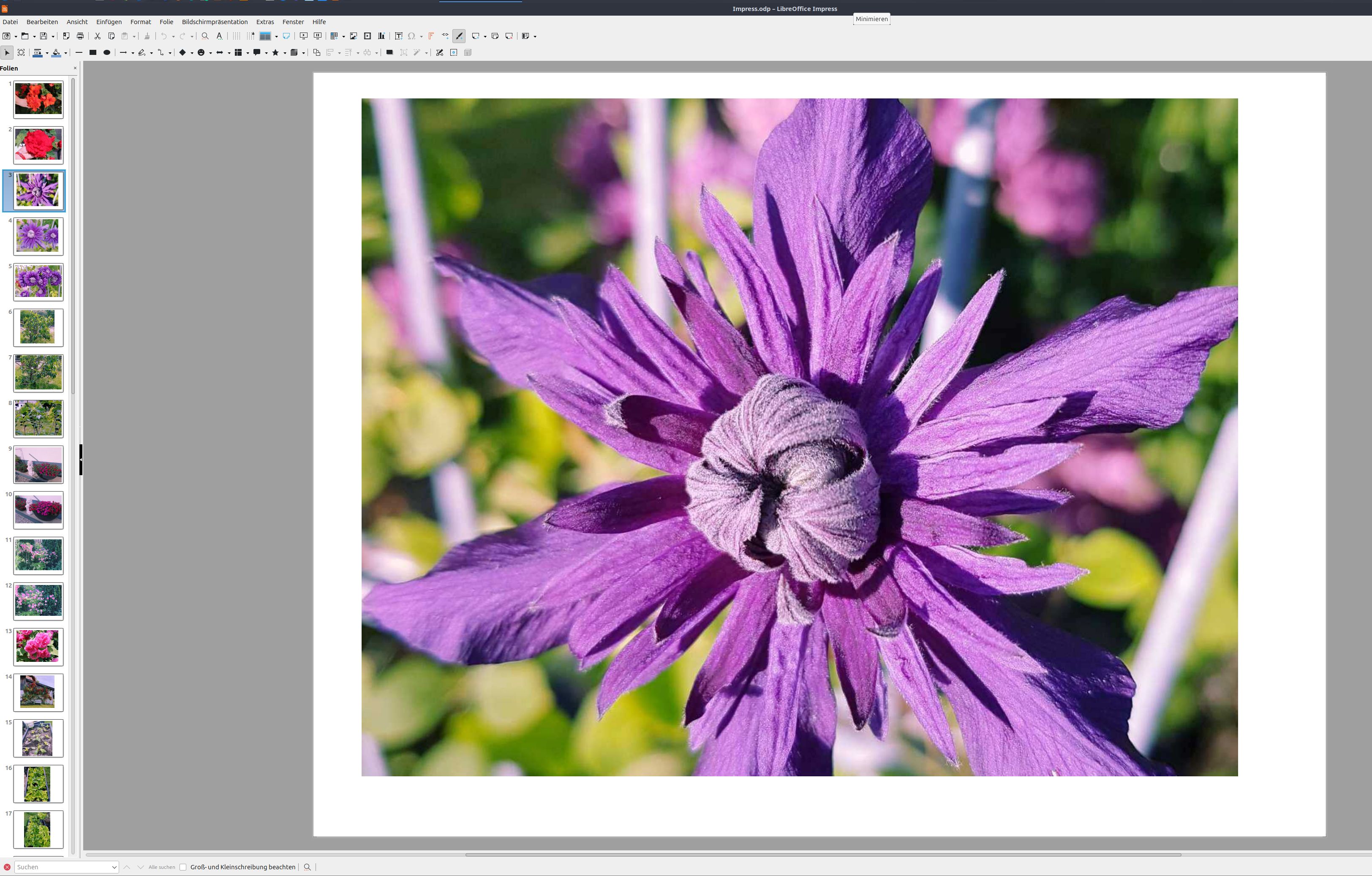Select the Rectangle drawing tool
Screen dimensions: 1372x876
coord(93,52)
